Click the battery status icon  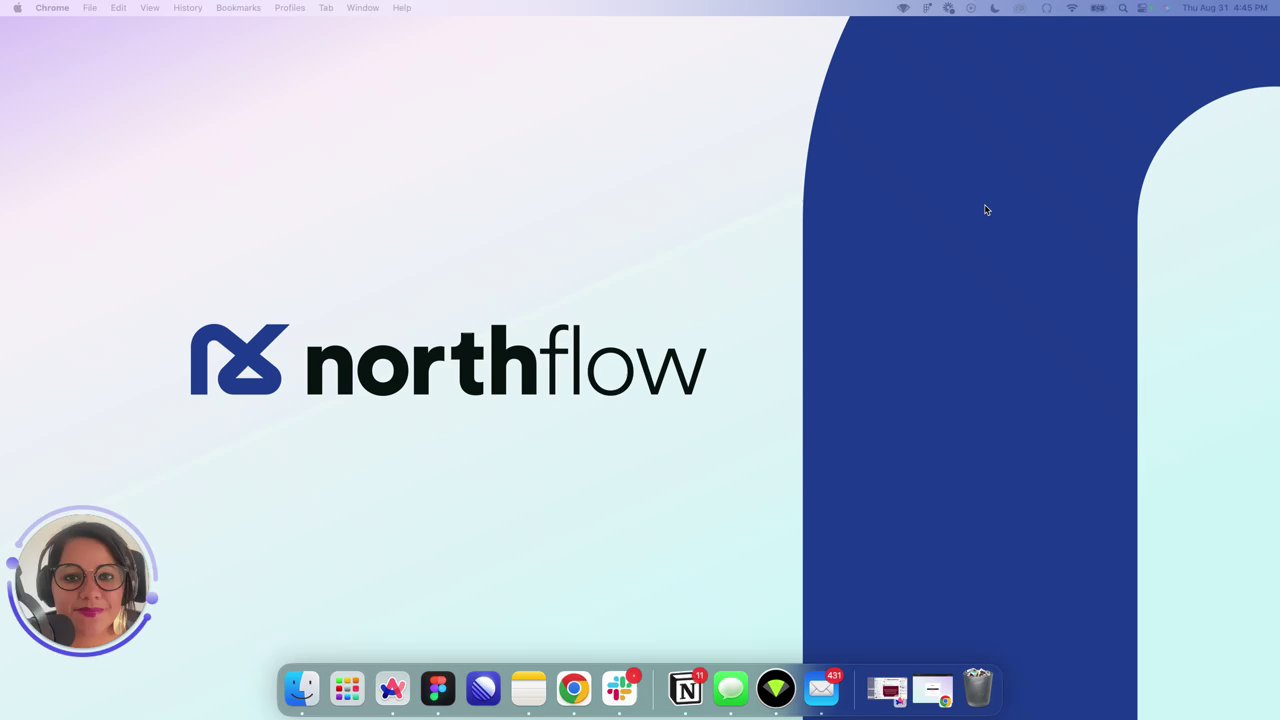(1097, 8)
